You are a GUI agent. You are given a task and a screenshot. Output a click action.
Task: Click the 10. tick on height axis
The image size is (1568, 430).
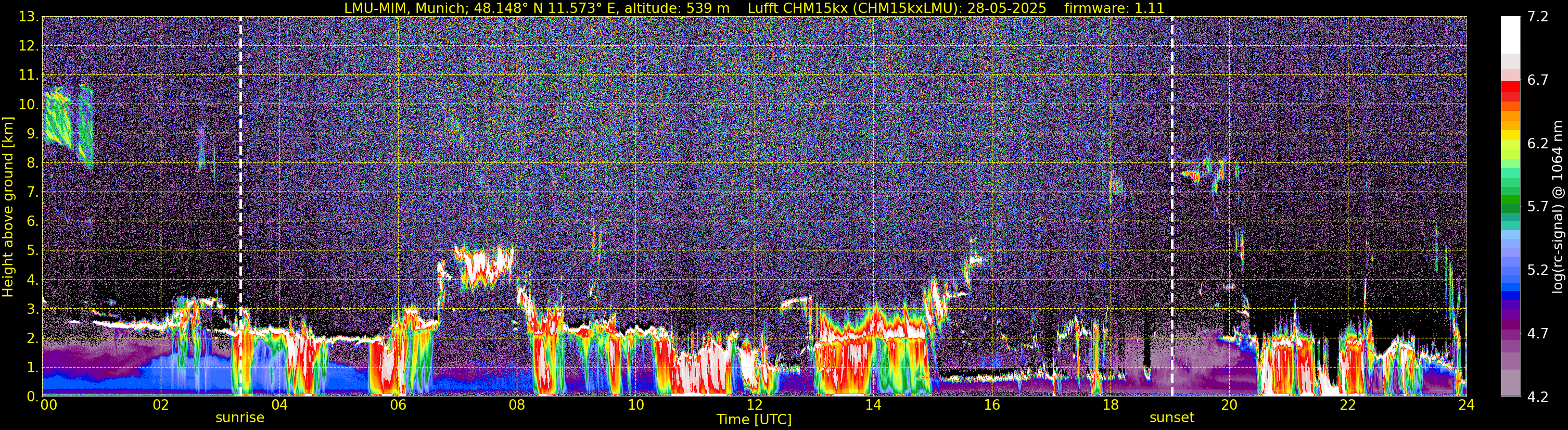pos(29,104)
